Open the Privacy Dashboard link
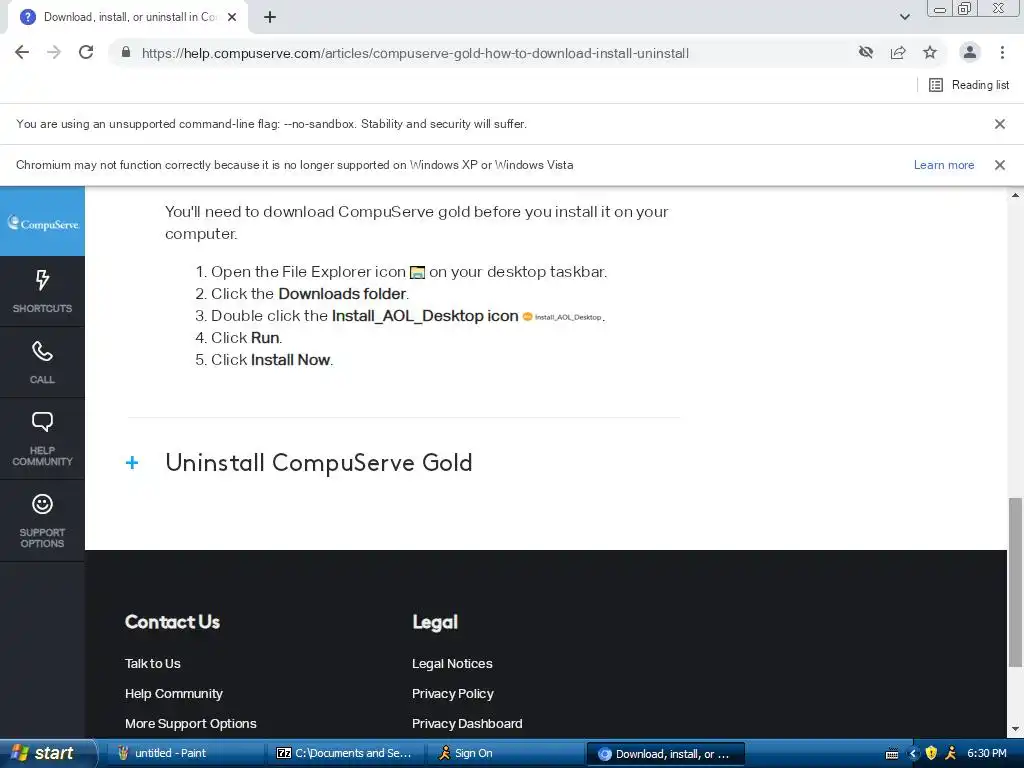The image size is (1024, 768). click(467, 724)
